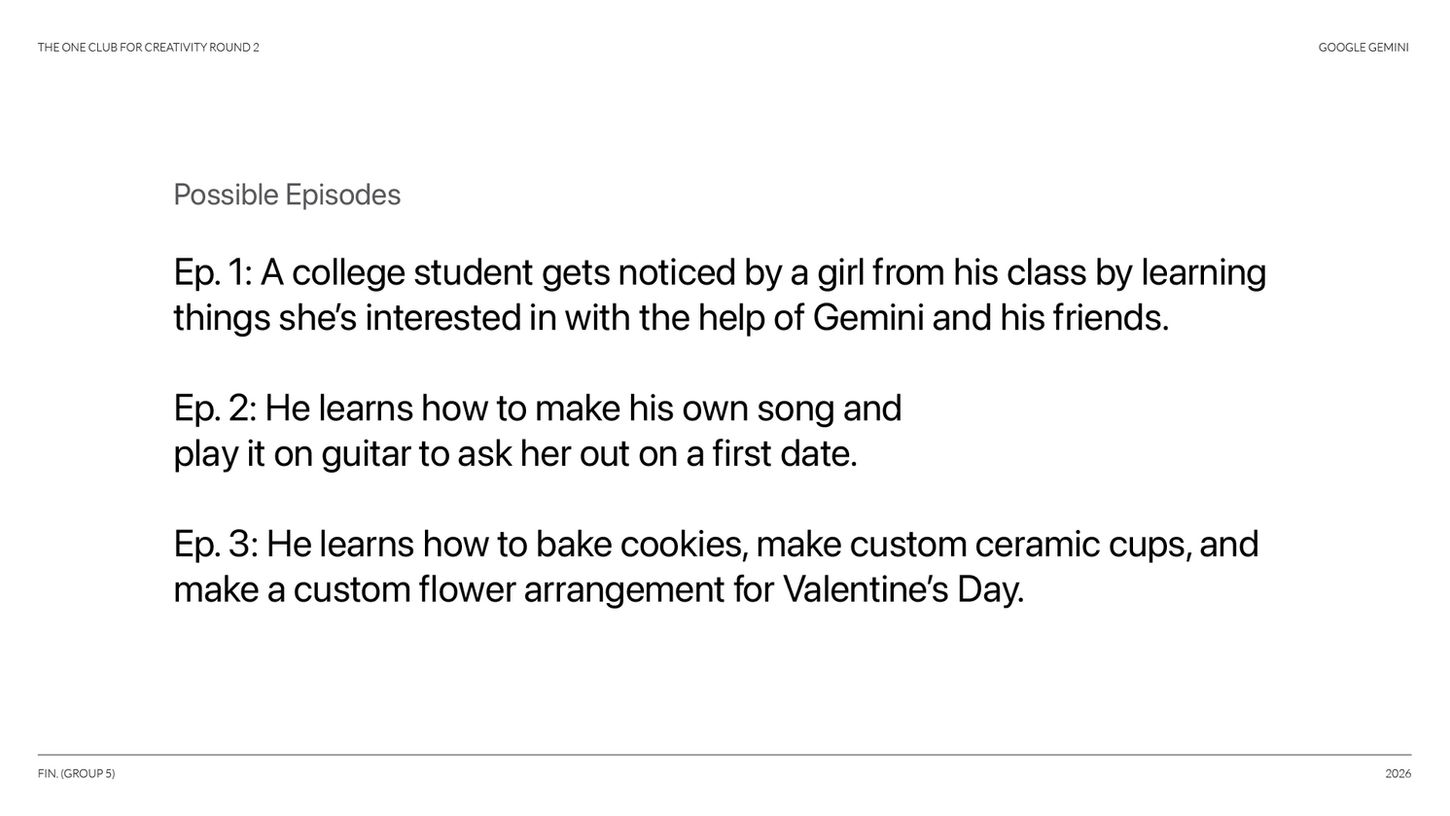1450x816 pixels.
Task: Select the 'FIN. (GROUP 5)' footer label
Action: tap(76, 773)
